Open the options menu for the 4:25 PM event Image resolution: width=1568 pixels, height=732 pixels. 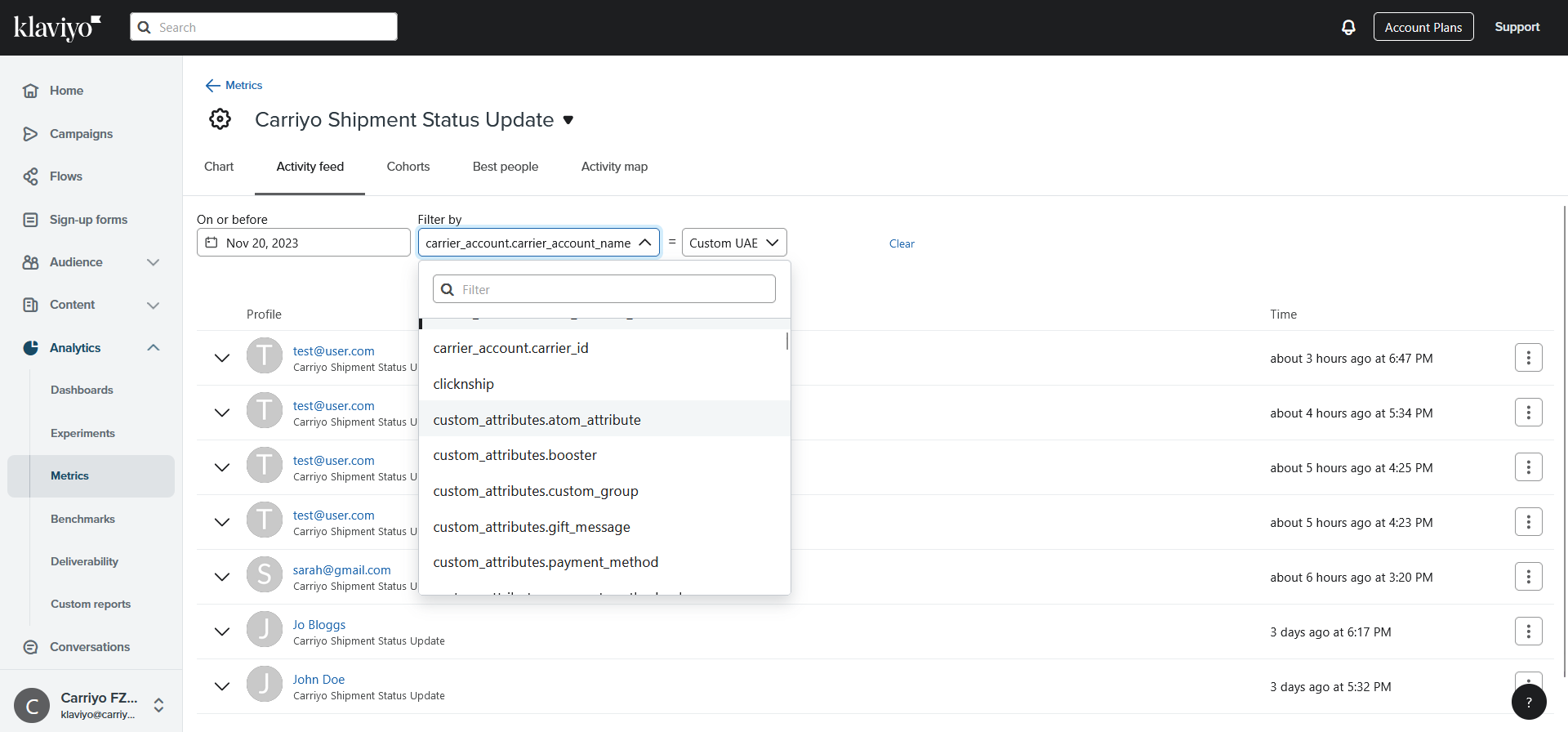[1528, 467]
